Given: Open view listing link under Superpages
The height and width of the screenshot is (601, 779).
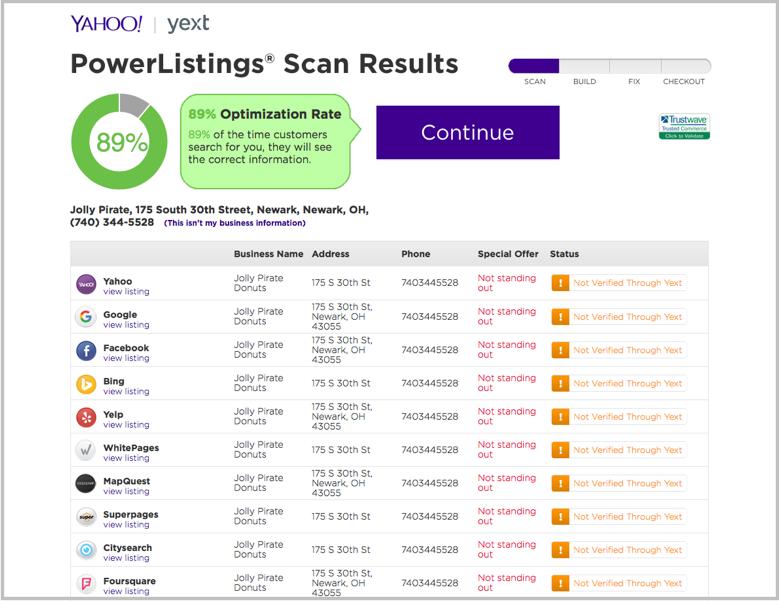Looking at the screenshot, I should coord(126,525).
